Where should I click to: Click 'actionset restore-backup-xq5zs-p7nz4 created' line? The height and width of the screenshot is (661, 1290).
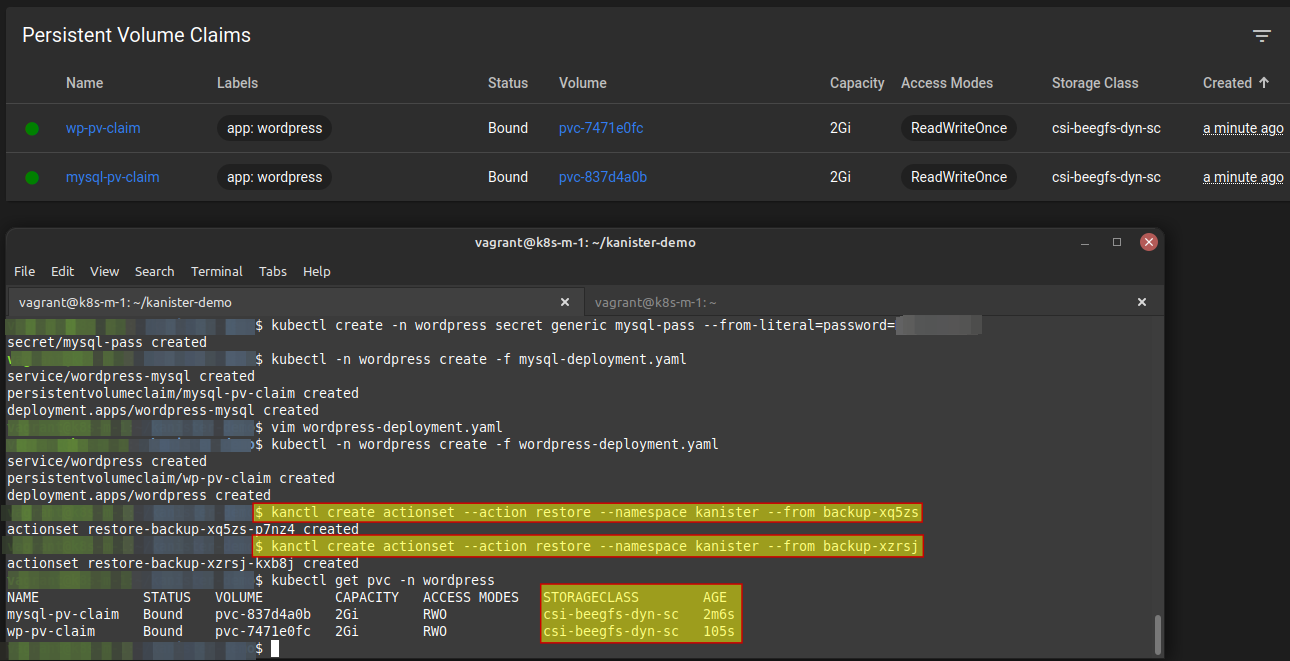(183, 529)
